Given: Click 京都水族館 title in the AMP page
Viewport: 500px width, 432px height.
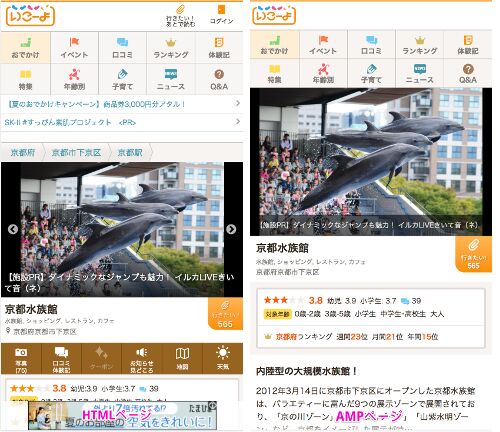Looking at the screenshot, I should 282,248.
